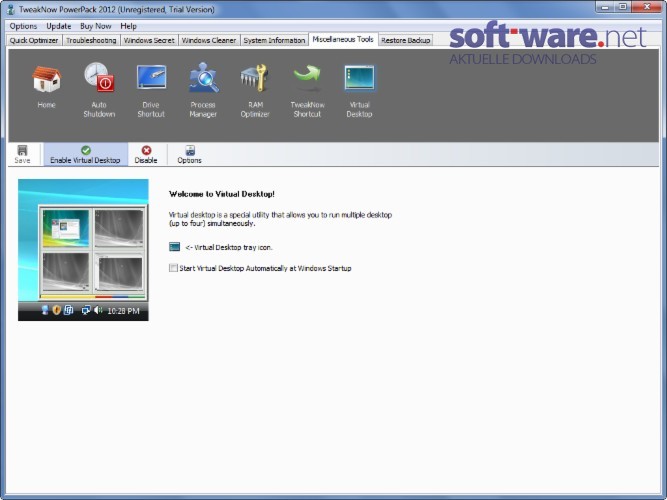The height and width of the screenshot is (500, 667).
Task: Close the TweakNow PowerPack window
Action: click(x=647, y=7)
